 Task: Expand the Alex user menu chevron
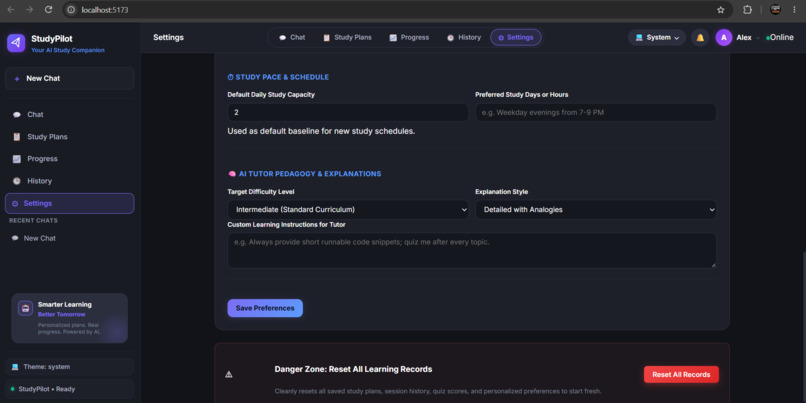pos(758,38)
